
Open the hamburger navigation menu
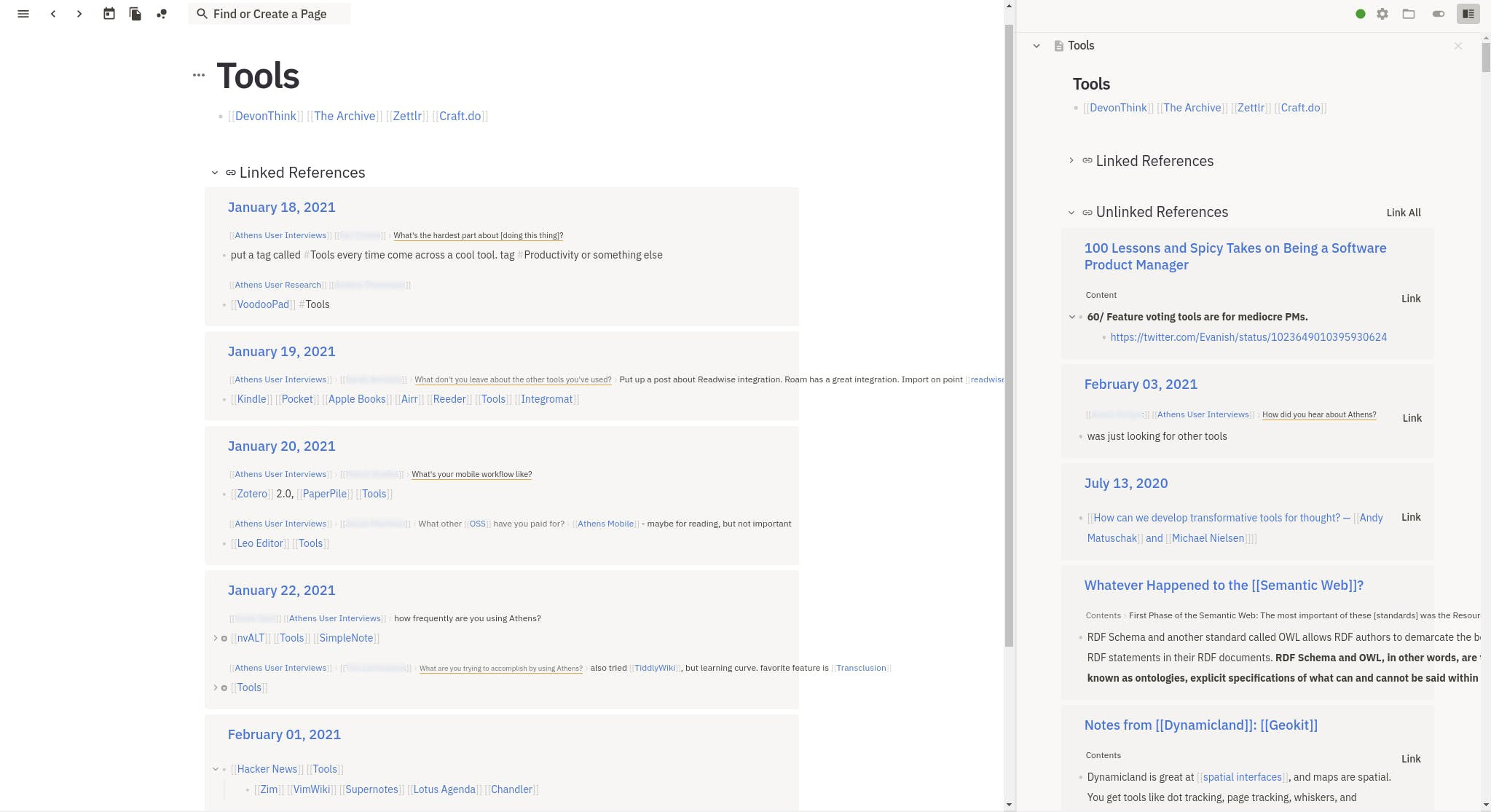(23, 14)
